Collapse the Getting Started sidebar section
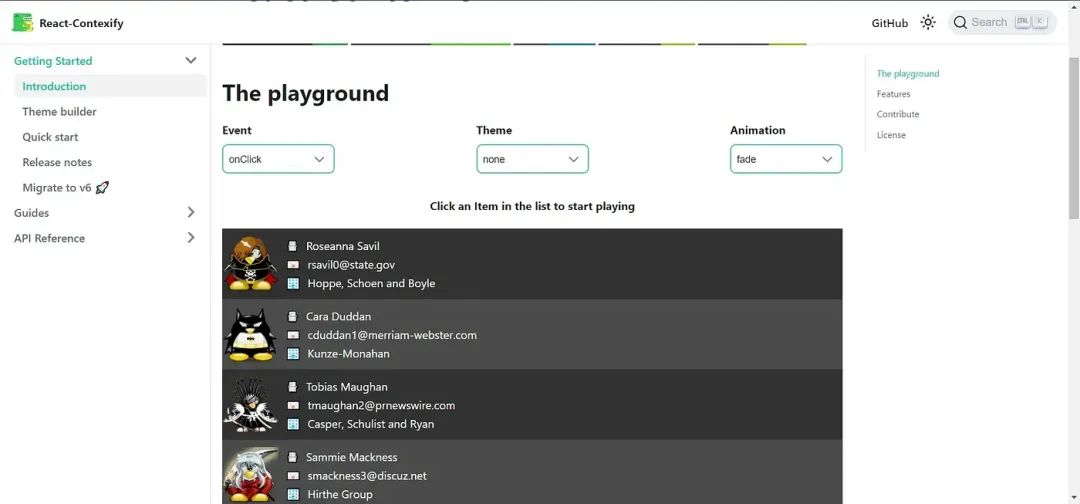Image resolution: width=1080 pixels, height=504 pixels. click(x=191, y=61)
